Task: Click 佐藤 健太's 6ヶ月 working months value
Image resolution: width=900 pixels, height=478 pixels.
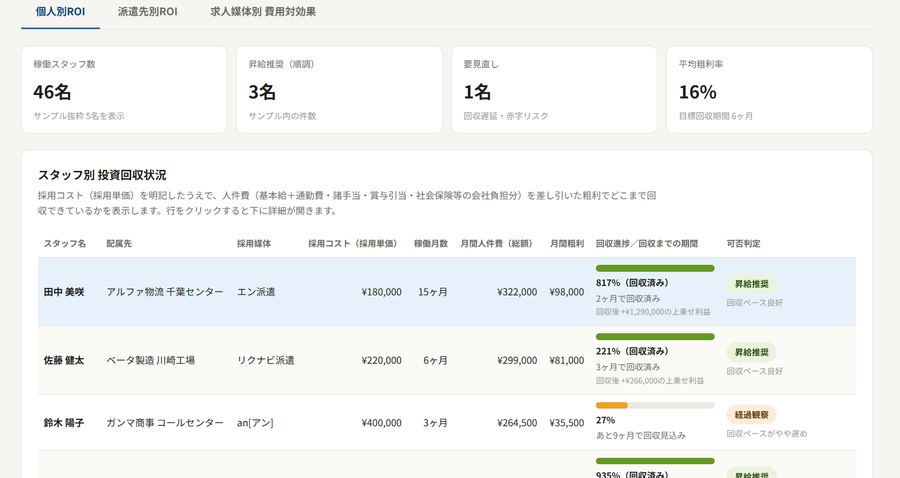Action: (435, 360)
